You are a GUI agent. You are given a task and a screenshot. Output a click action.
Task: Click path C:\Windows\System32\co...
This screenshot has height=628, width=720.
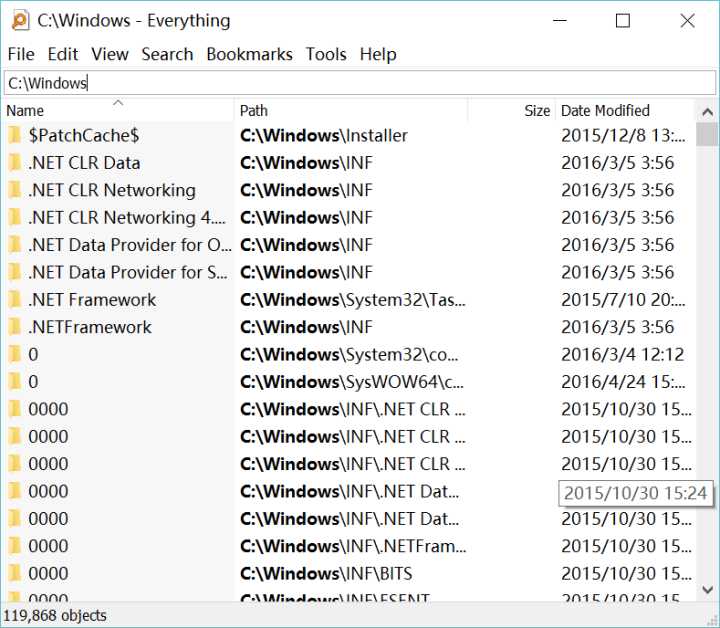point(349,354)
